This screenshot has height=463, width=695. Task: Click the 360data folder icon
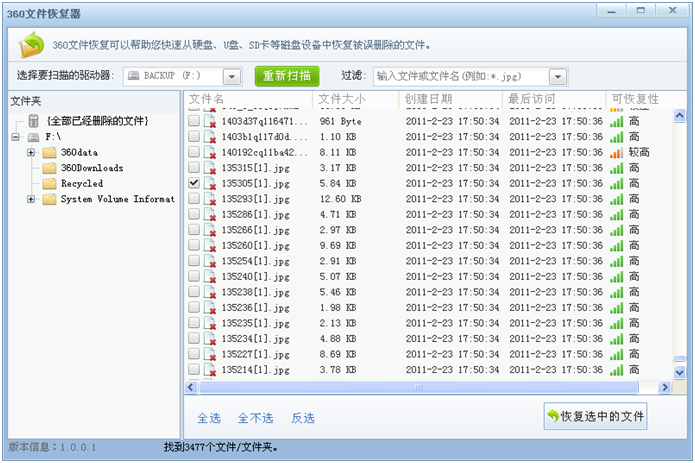click(49, 153)
